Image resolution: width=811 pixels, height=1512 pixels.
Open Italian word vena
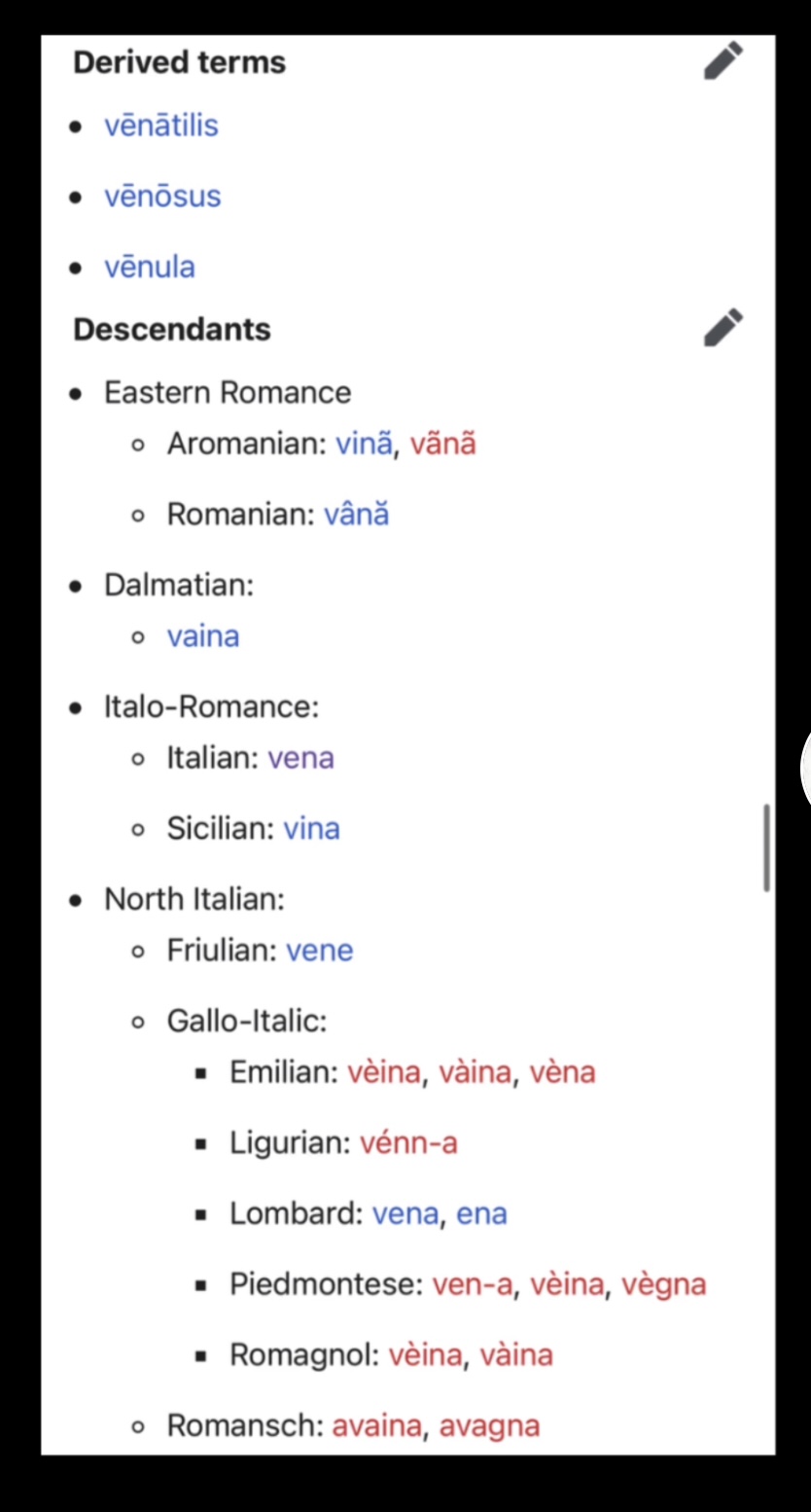tap(300, 758)
